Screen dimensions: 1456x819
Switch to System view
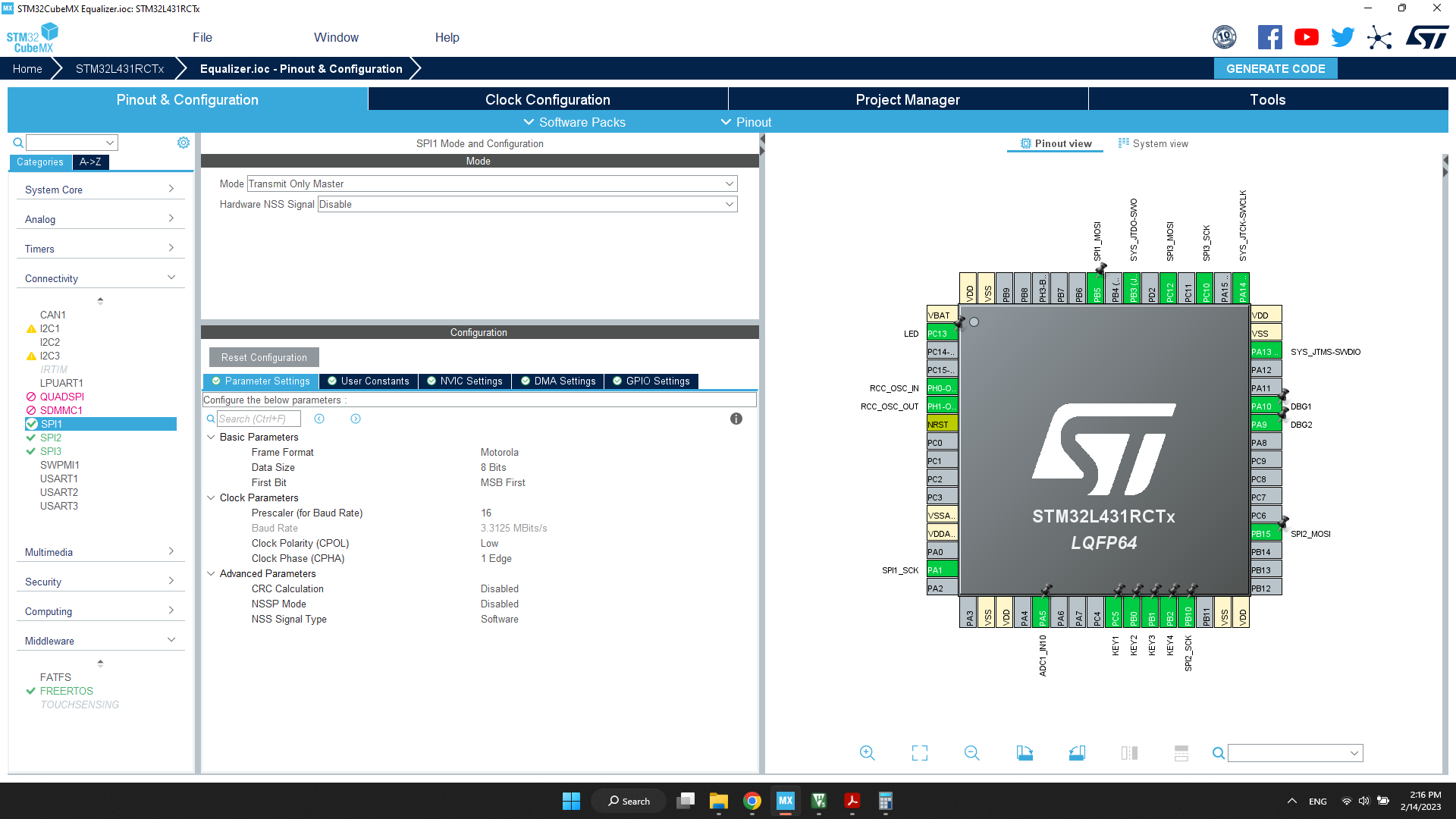[x=1153, y=144]
